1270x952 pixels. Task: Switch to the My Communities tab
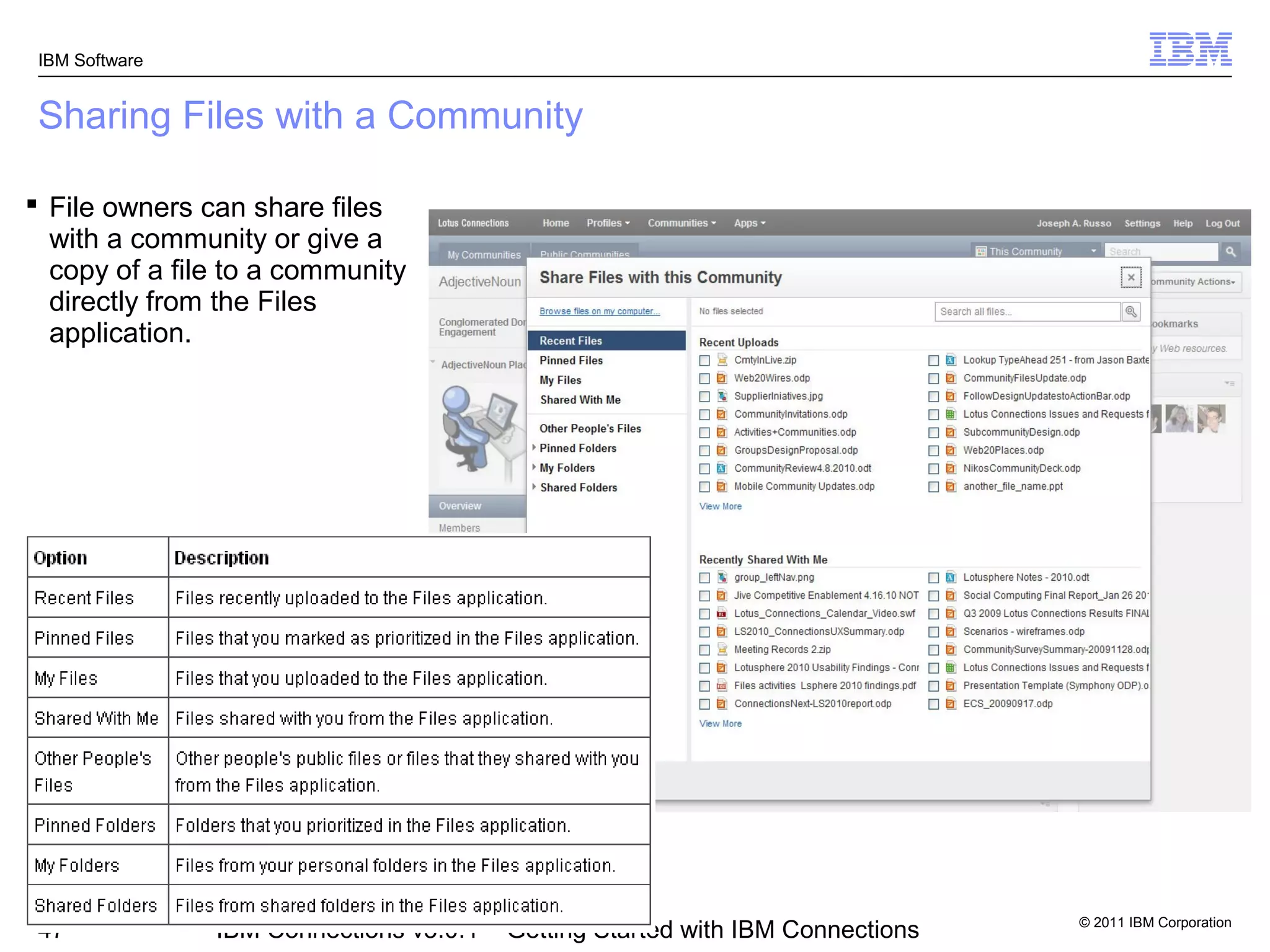coord(484,255)
